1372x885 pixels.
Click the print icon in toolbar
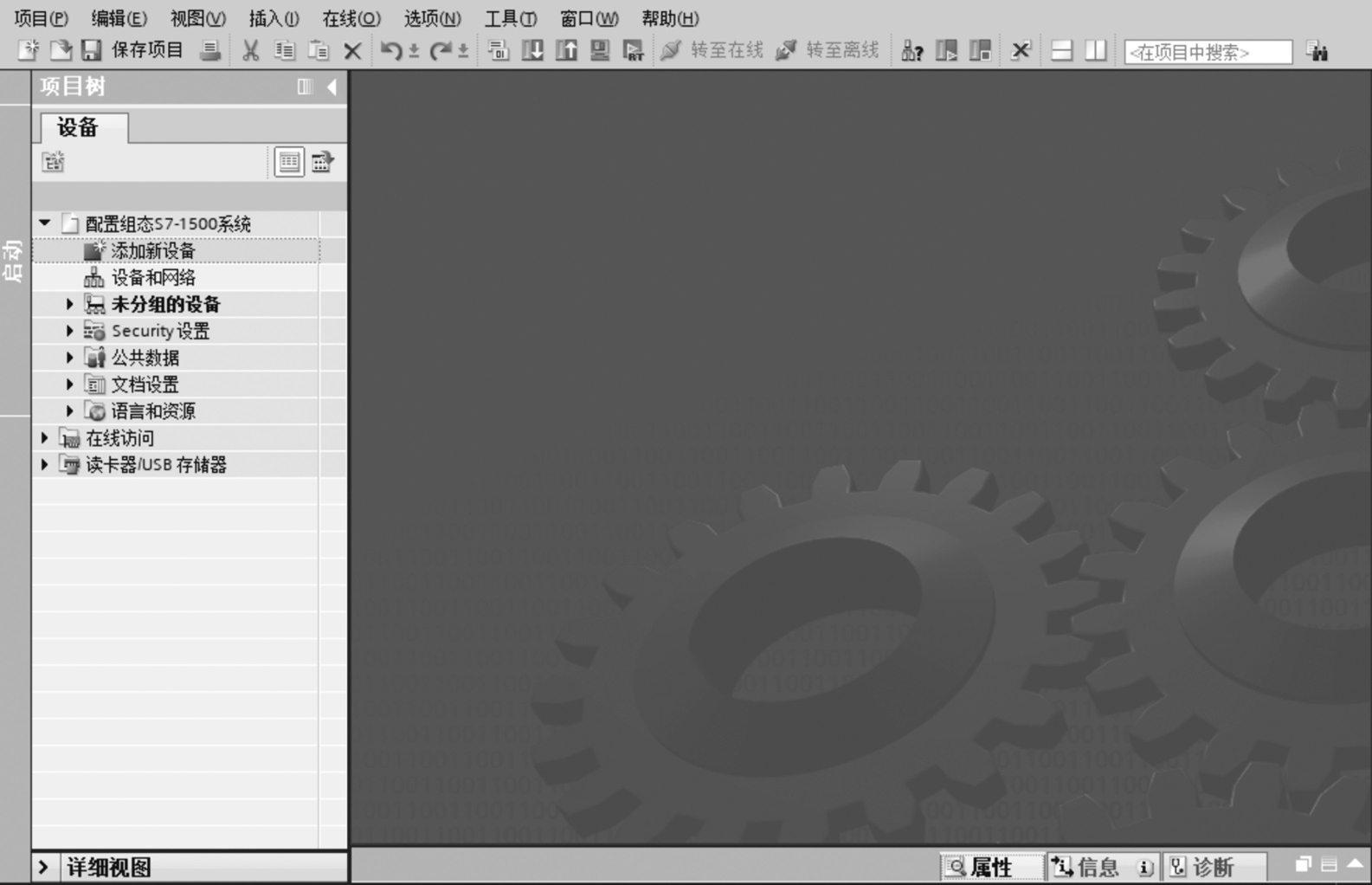pos(209,50)
